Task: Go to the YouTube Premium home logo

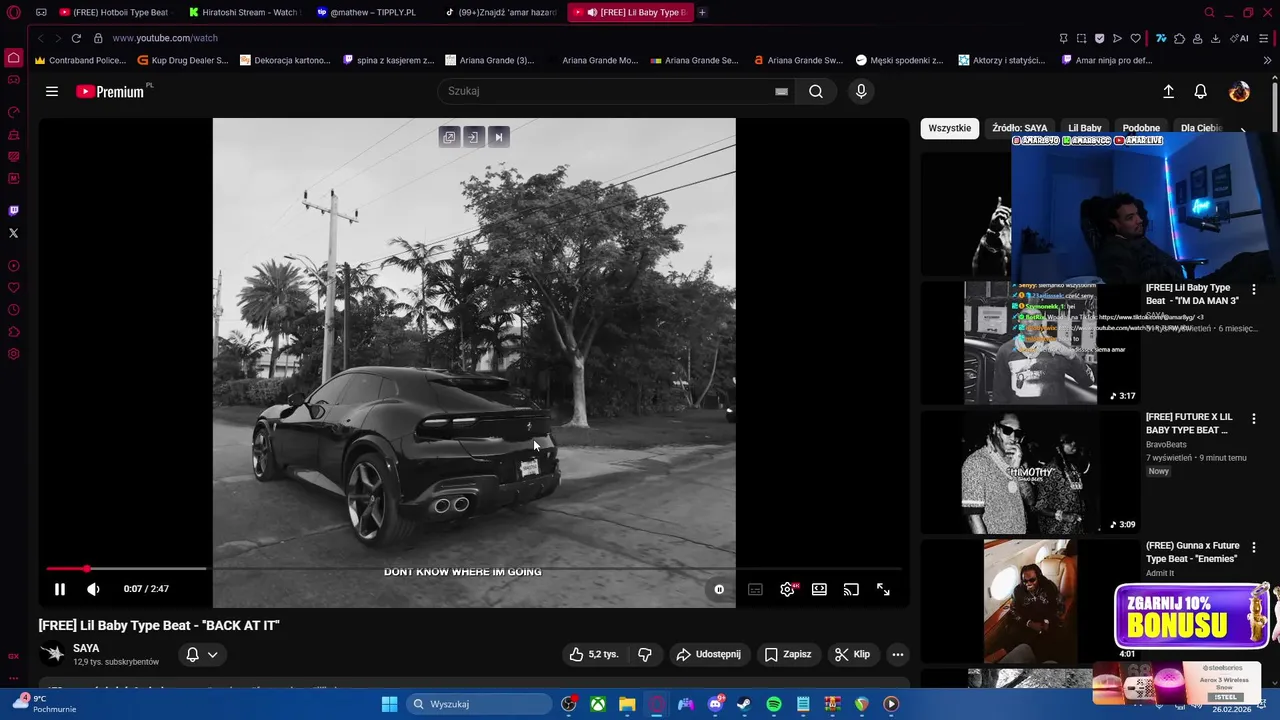Action: (111, 91)
